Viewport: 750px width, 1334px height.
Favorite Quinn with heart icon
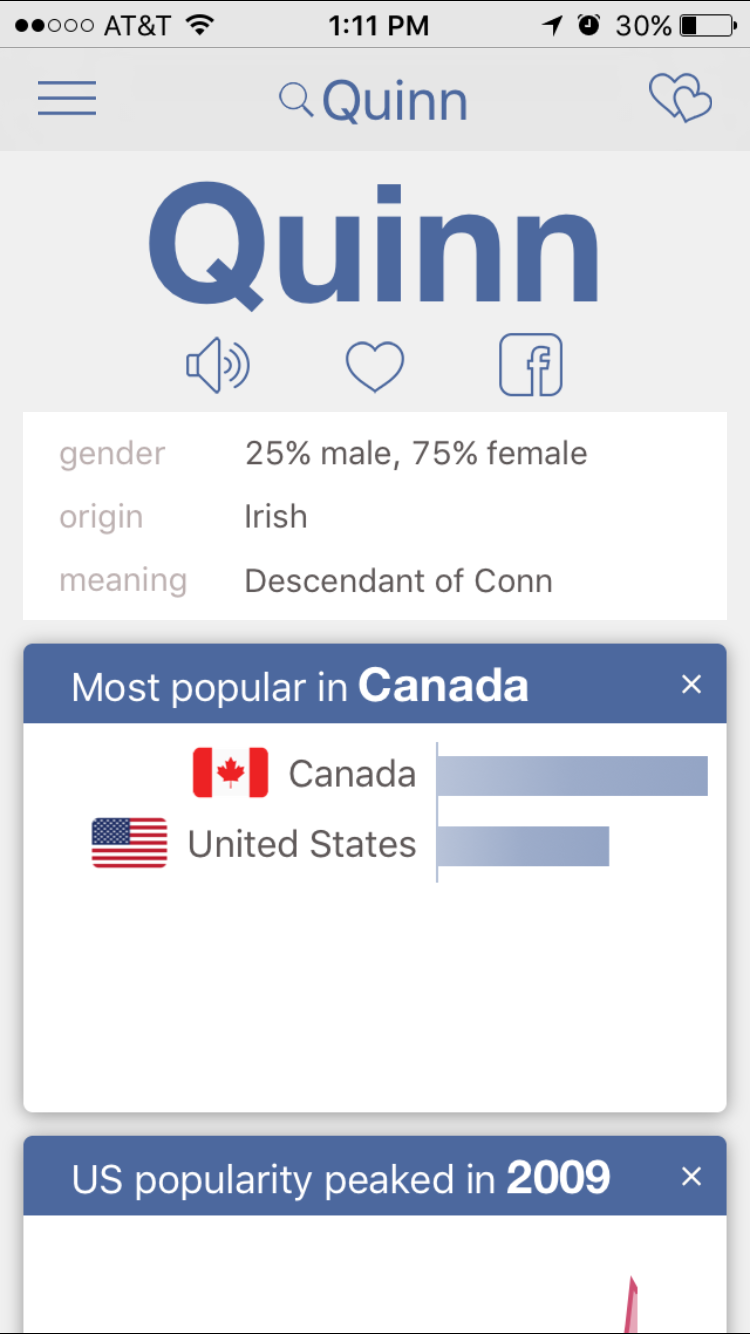point(375,366)
